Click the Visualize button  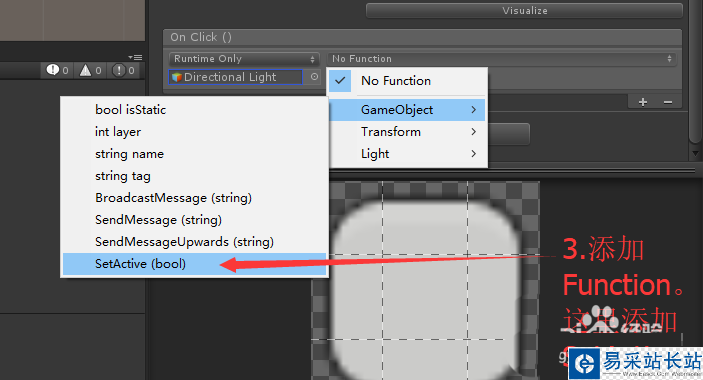coord(524,10)
